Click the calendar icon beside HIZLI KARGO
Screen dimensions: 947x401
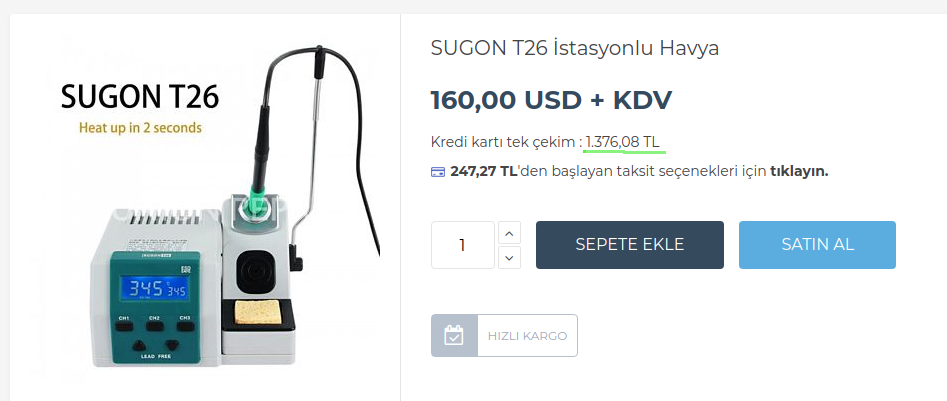(454, 335)
